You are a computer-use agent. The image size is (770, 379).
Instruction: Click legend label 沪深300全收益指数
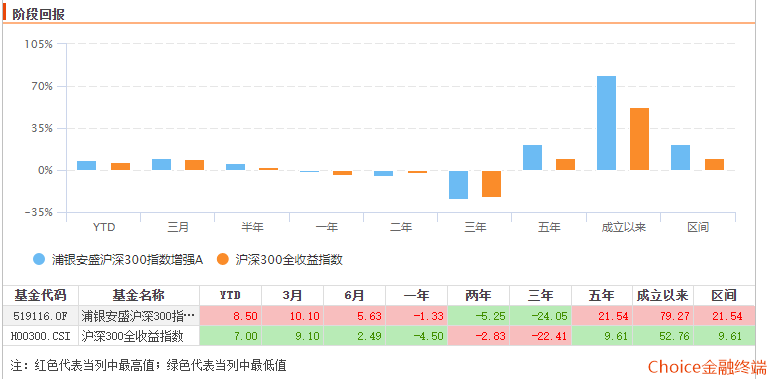click(289, 260)
